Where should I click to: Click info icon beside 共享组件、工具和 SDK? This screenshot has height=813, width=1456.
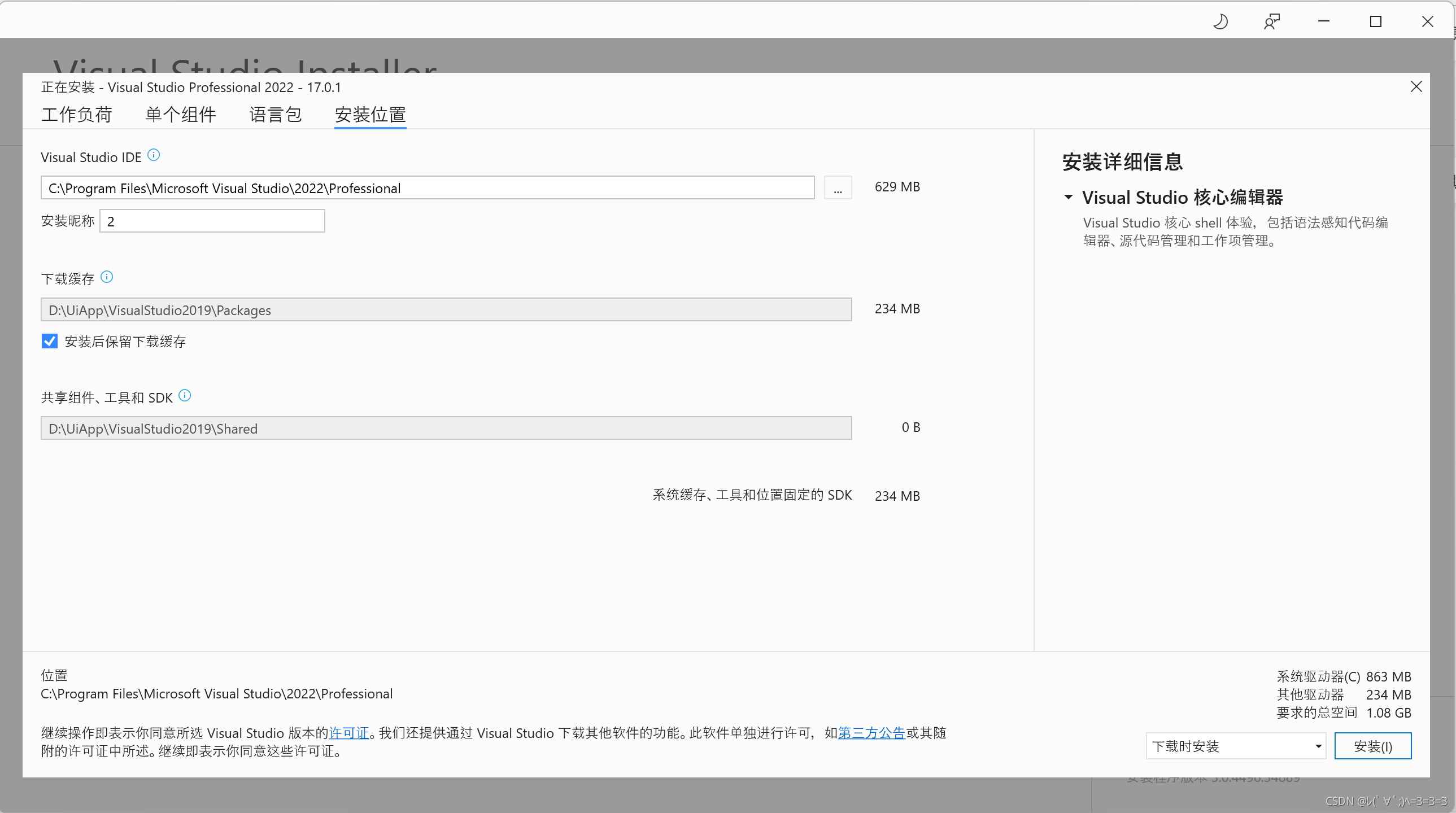[x=185, y=395]
